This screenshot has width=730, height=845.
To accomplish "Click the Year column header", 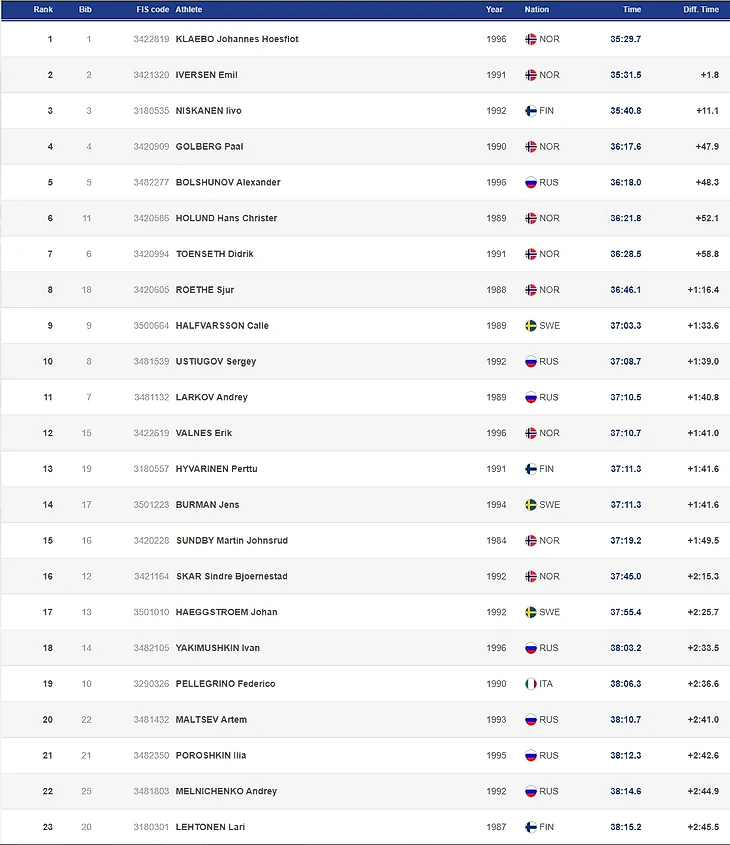I will (x=494, y=9).
